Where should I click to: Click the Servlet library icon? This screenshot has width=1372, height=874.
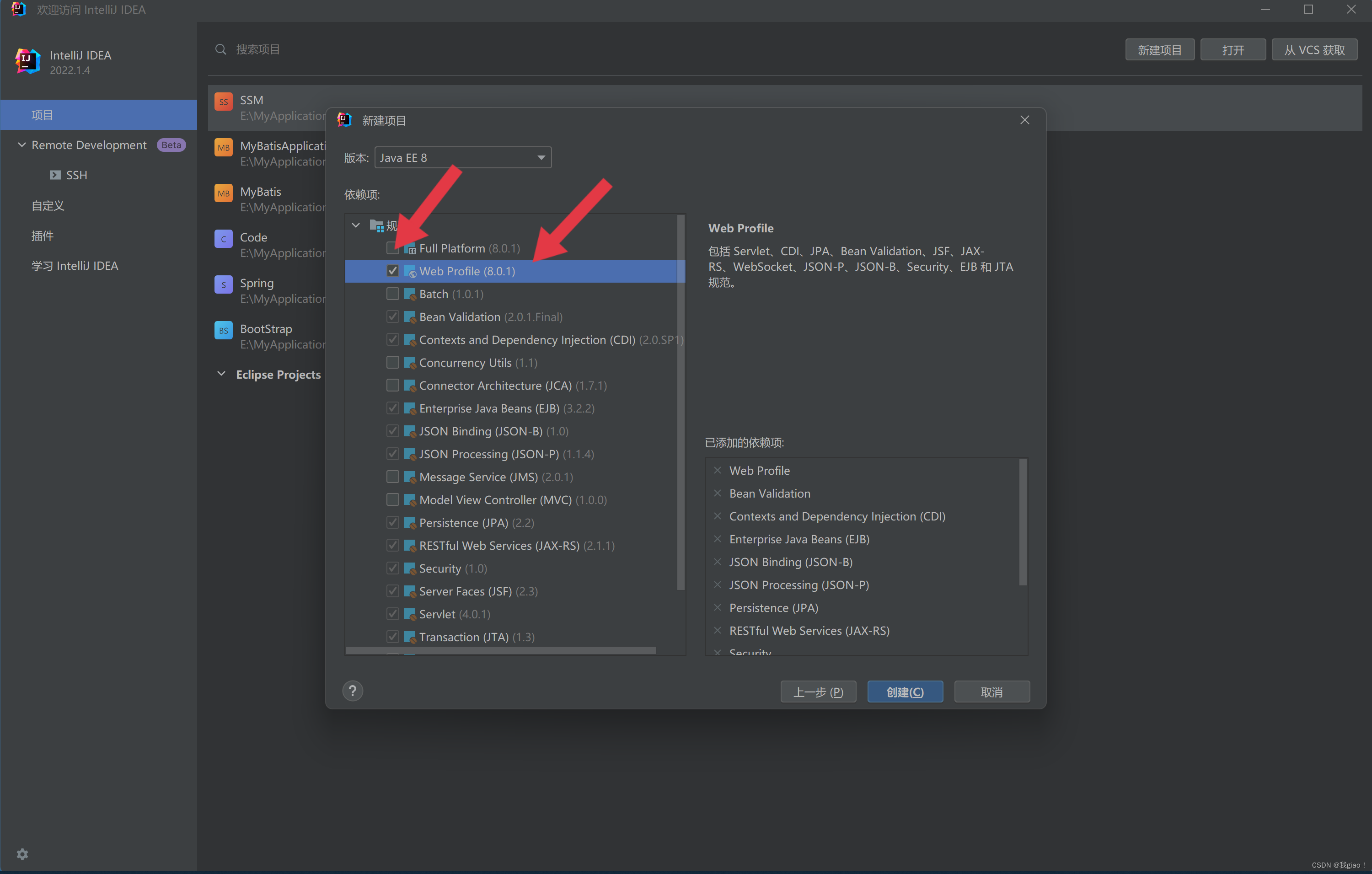[410, 614]
